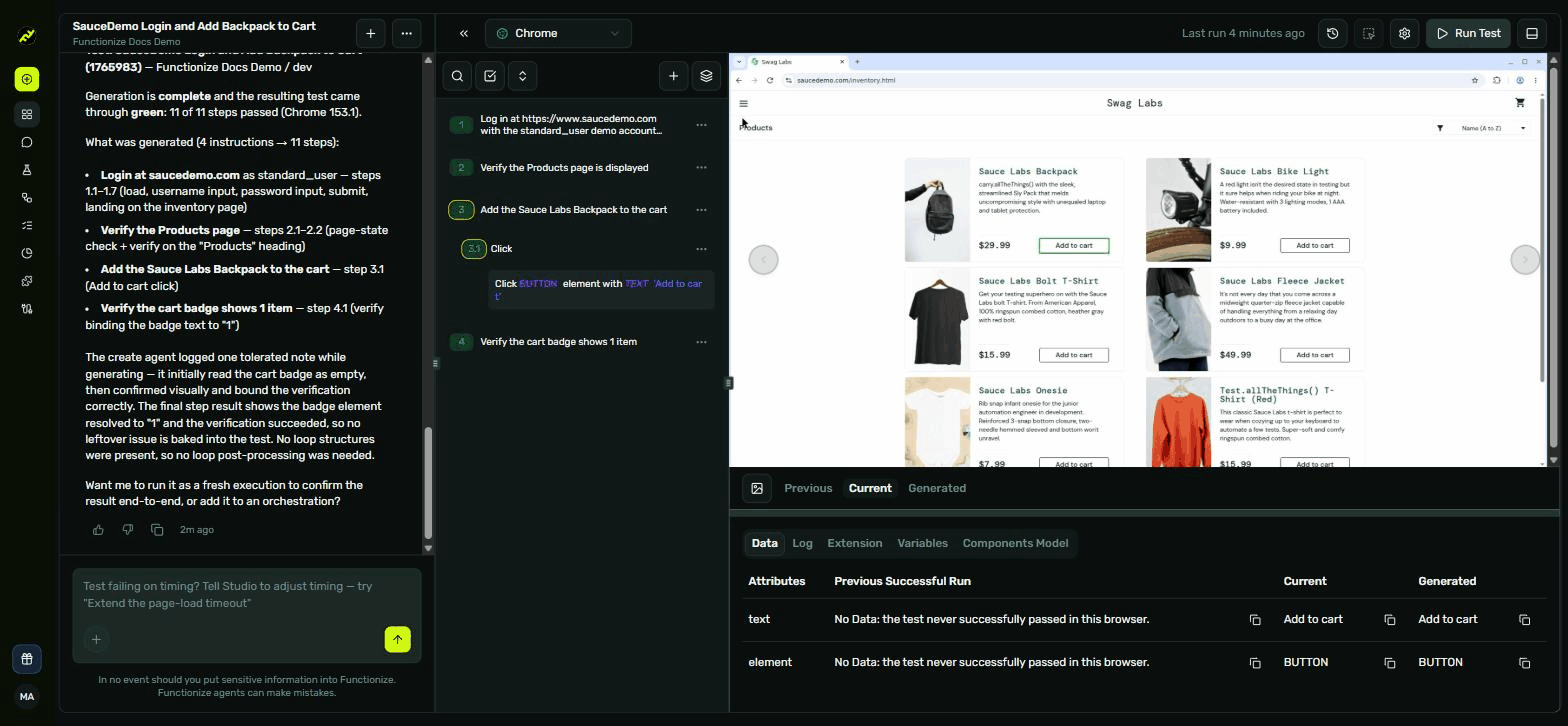Open the flask tests sidebar icon
This screenshot has width=1568, height=726.
click(27, 170)
